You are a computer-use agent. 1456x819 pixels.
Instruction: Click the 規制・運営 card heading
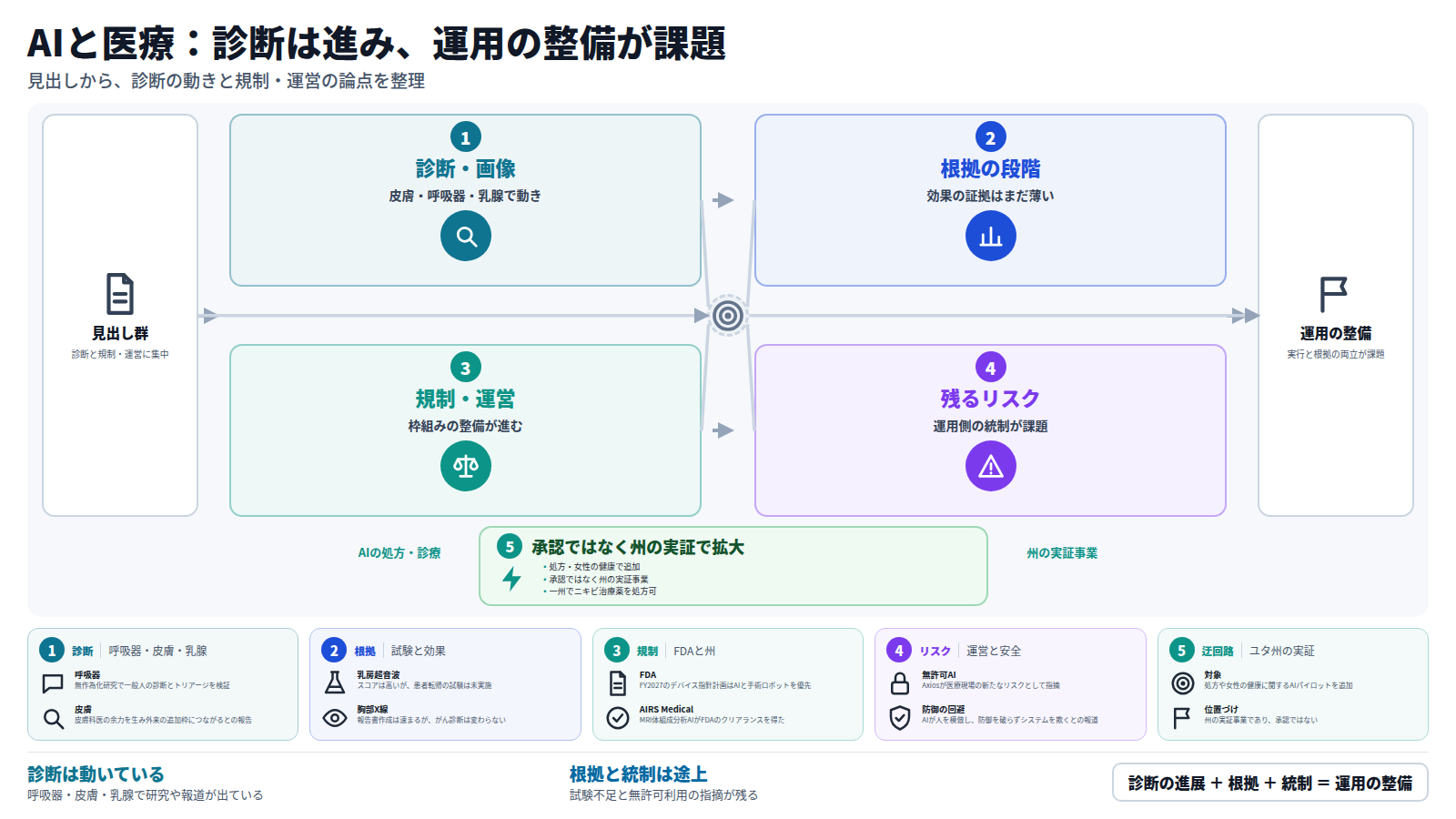[x=466, y=399]
